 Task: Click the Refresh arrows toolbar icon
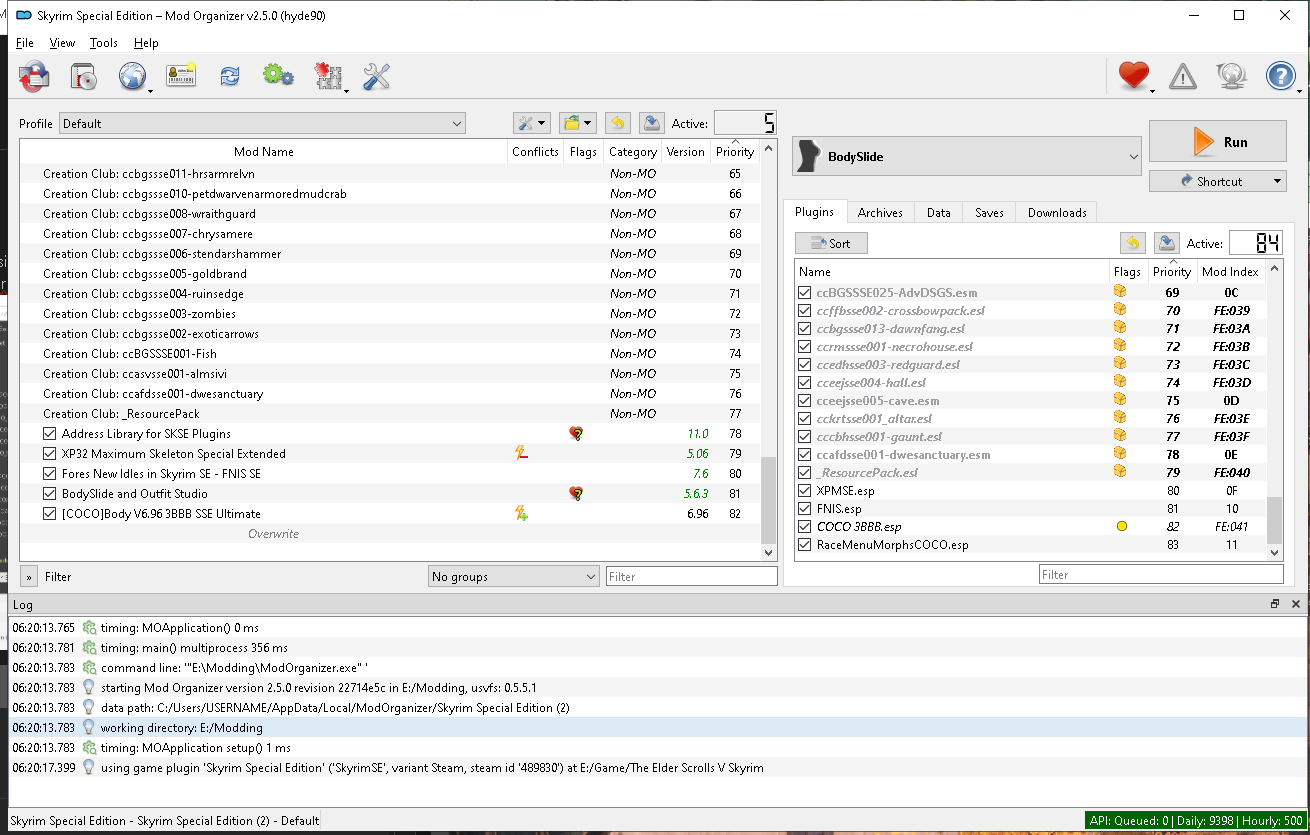coord(230,76)
